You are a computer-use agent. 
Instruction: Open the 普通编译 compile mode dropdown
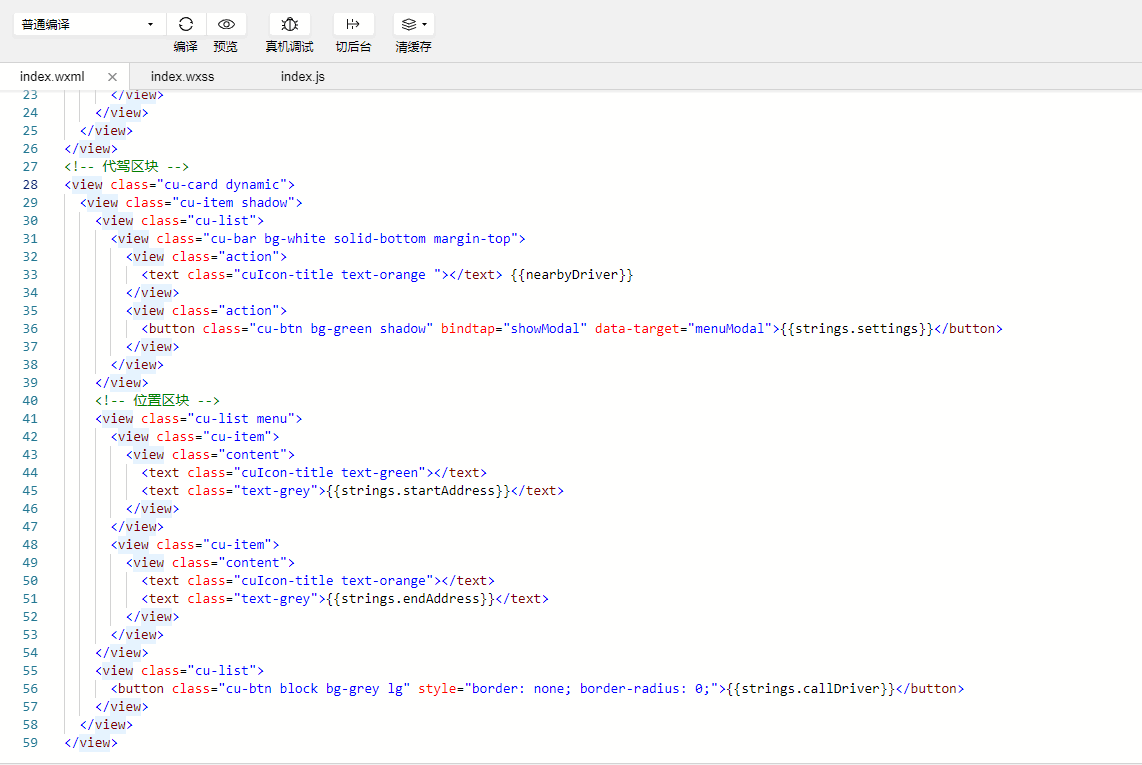click(x=89, y=24)
